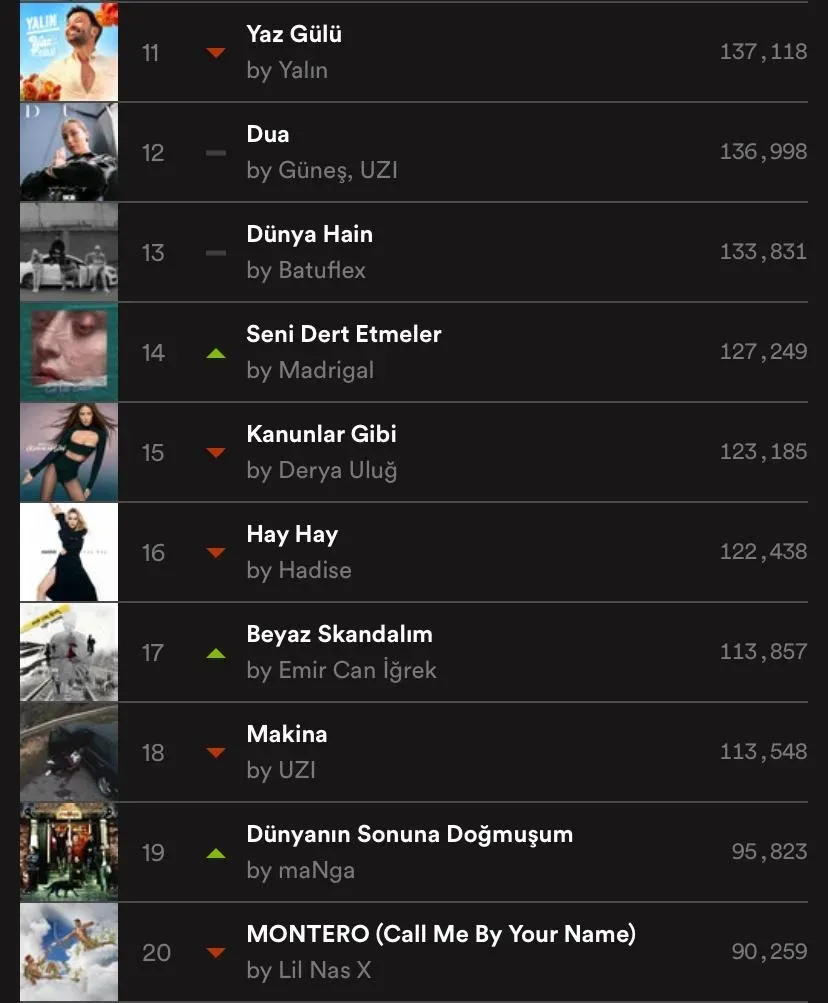
Task: Select rank number 19 in the chart
Action: click(x=154, y=853)
